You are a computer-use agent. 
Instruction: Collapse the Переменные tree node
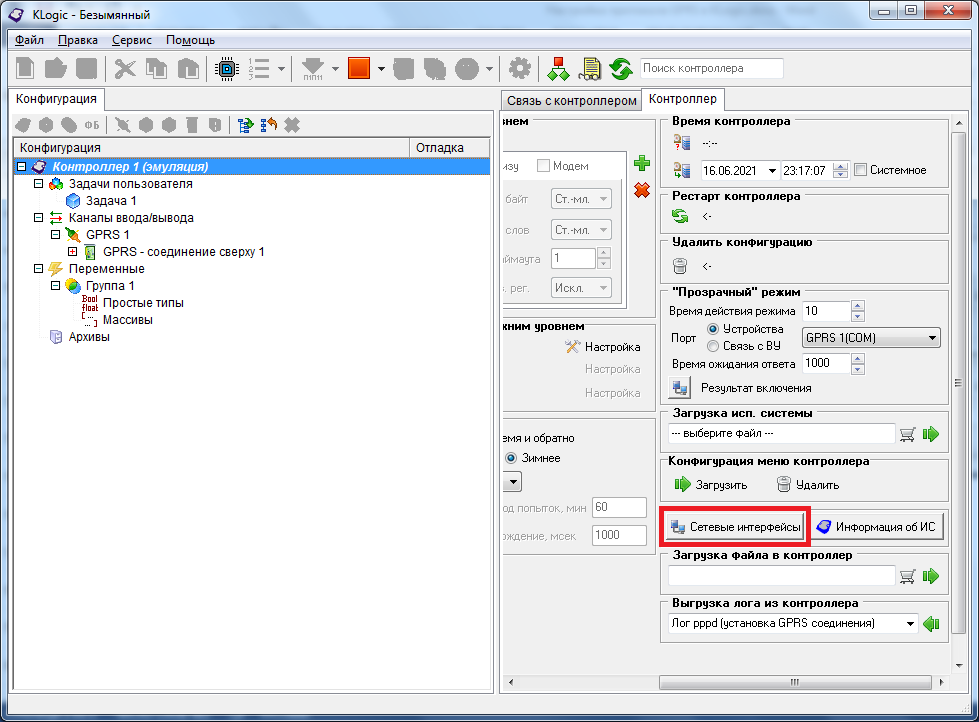pos(39,269)
